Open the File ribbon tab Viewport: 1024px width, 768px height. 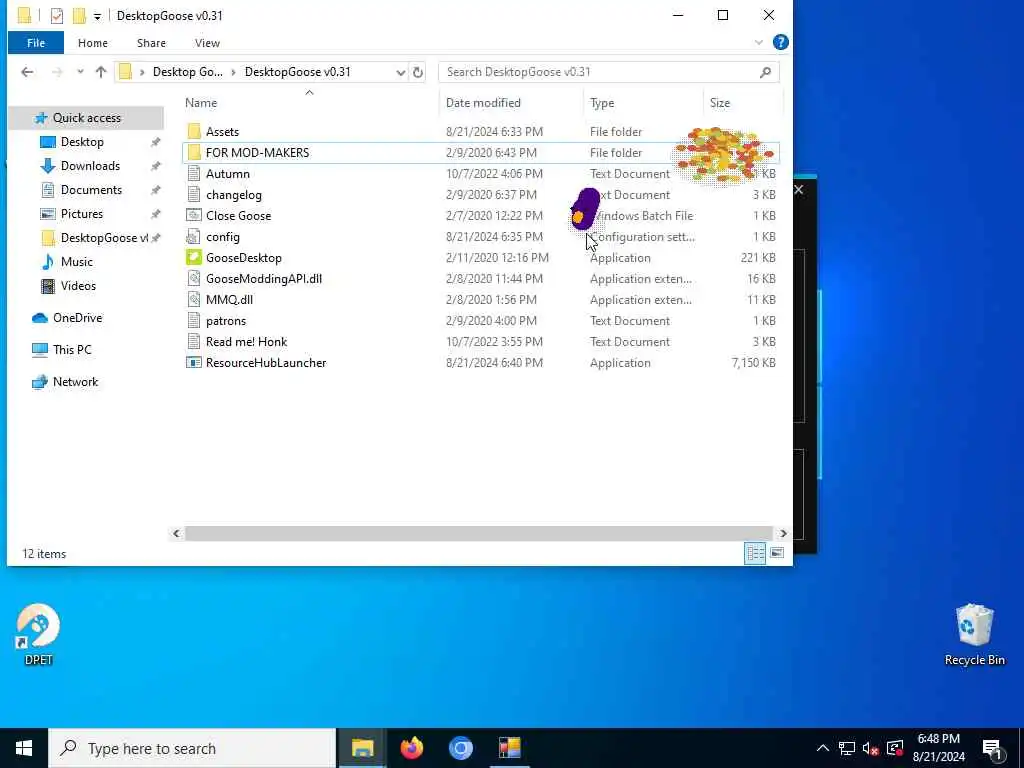(x=36, y=43)
